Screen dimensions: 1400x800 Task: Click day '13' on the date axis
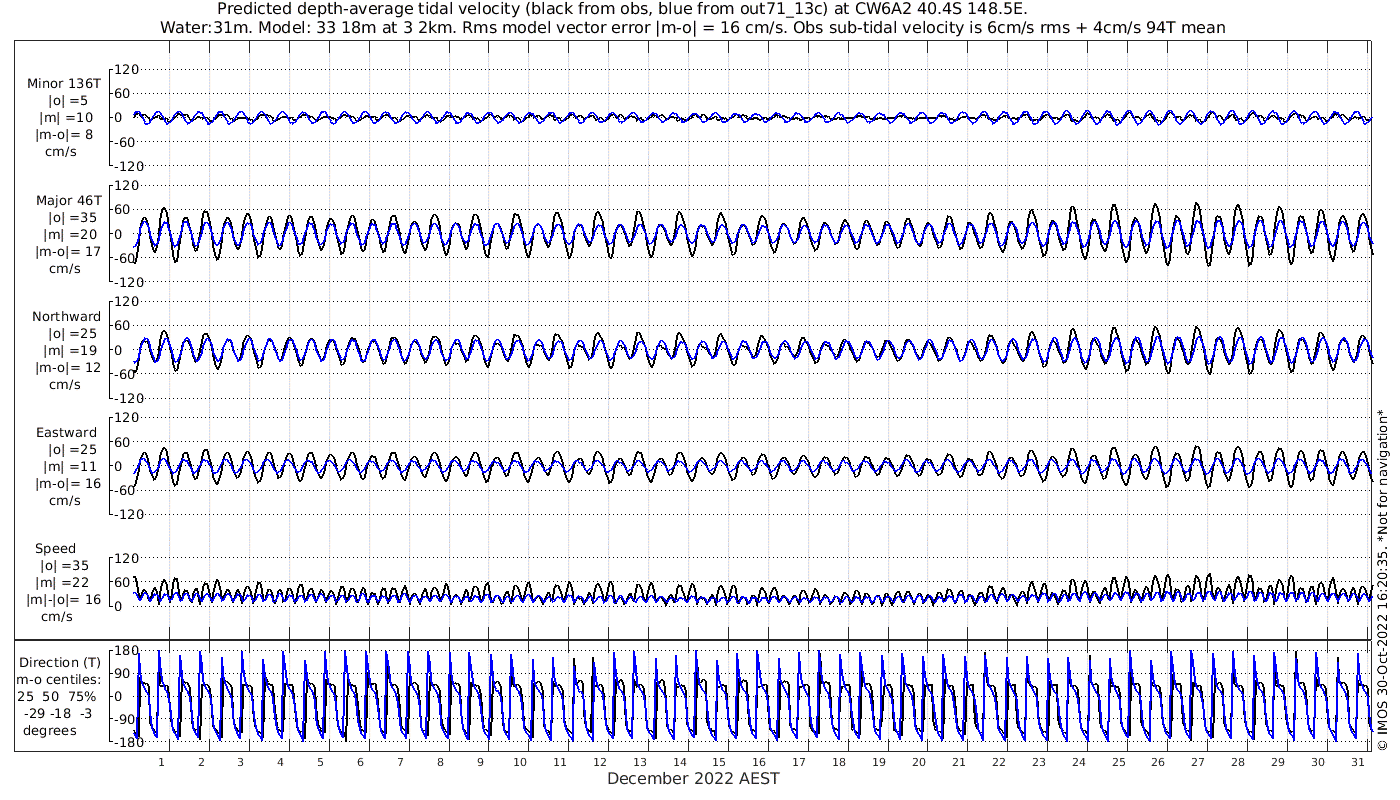[640, 762]
